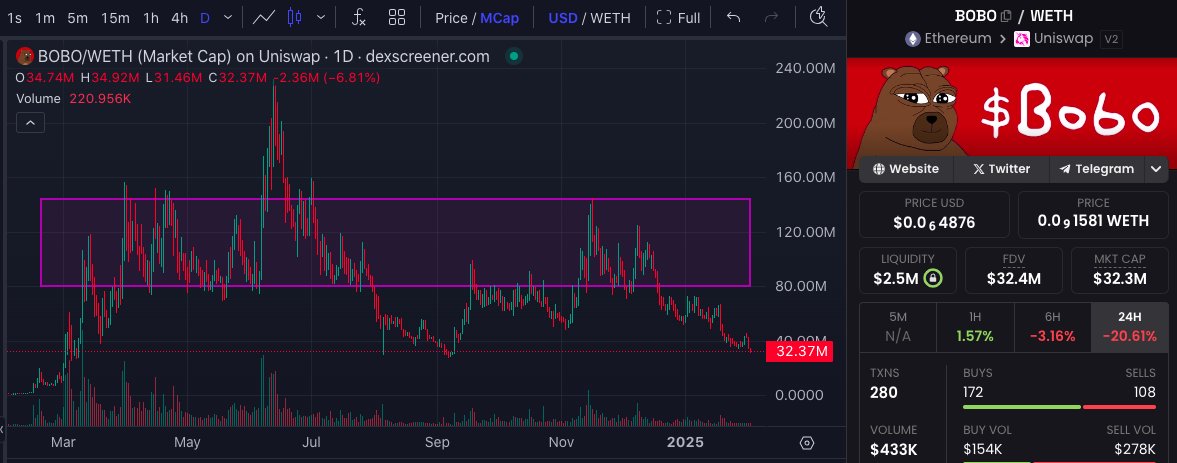Open the quick search icon
This screenshot has width=1177, height=463.
tap(818, 17)
